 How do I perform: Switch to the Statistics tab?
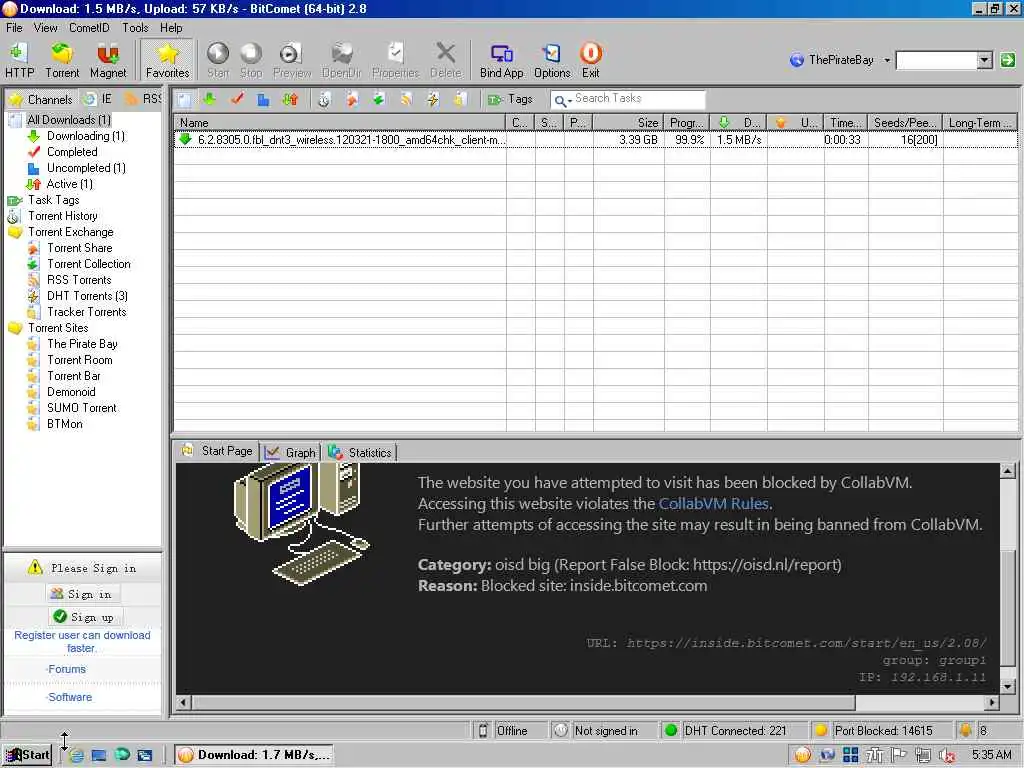[x=360, y=452]
